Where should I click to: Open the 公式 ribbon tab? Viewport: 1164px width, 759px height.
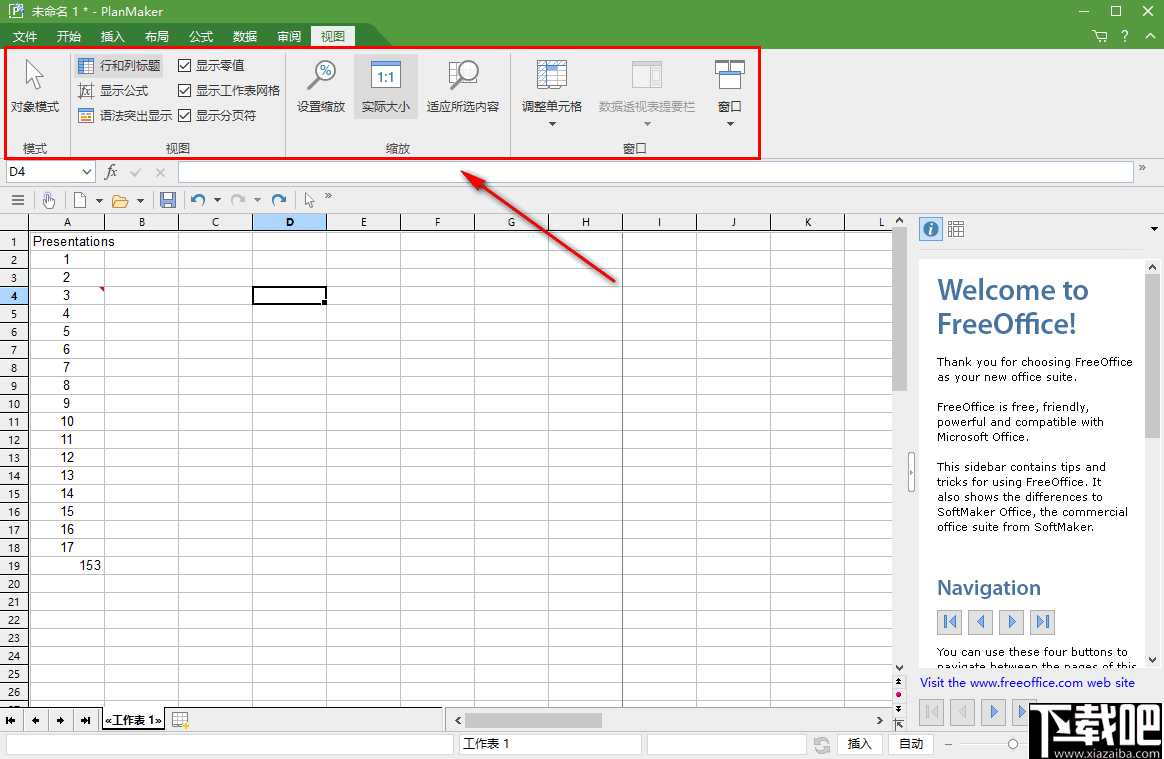pos(200,36)
